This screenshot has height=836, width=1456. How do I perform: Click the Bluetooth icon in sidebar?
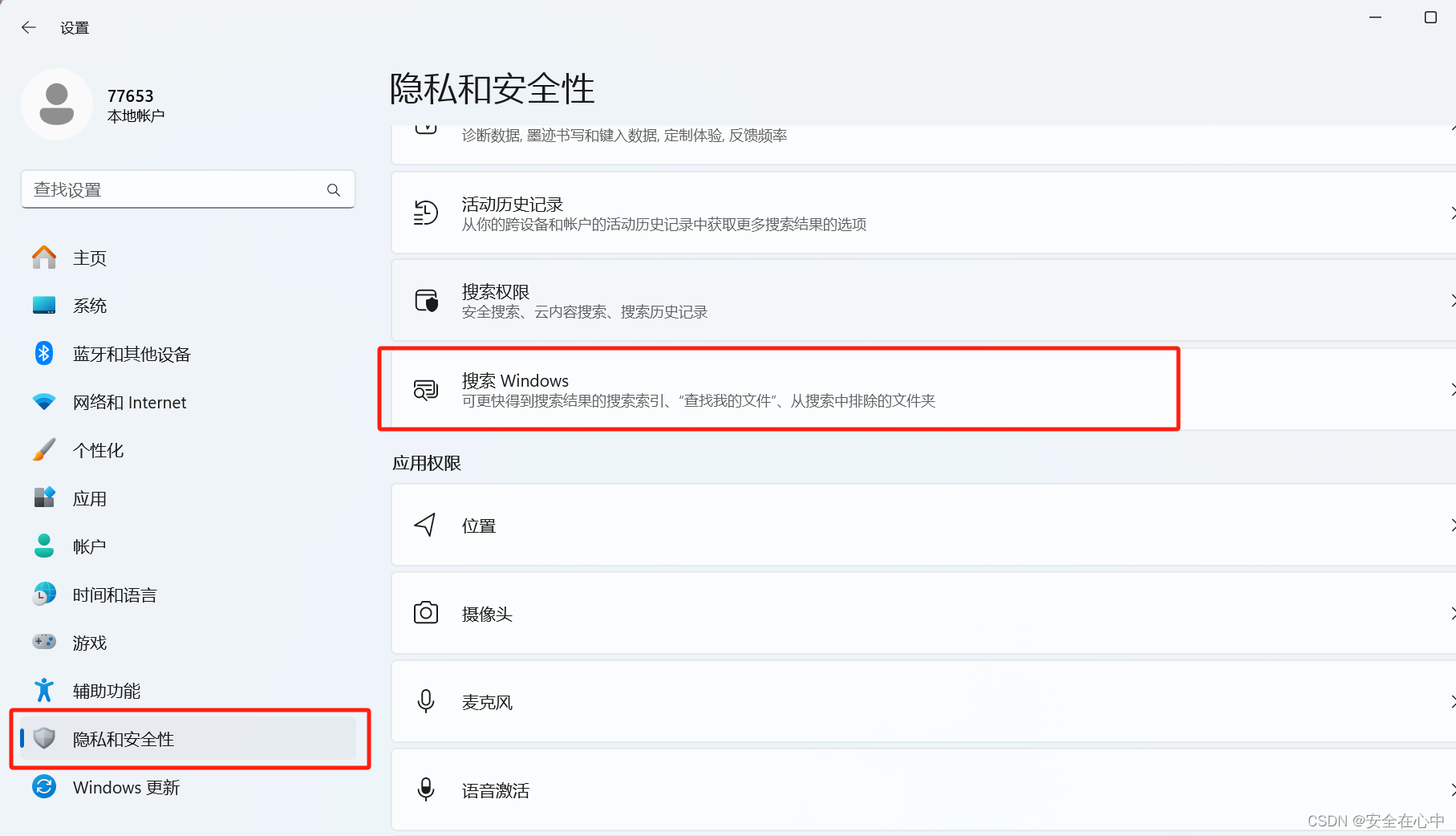click(44, 353)
